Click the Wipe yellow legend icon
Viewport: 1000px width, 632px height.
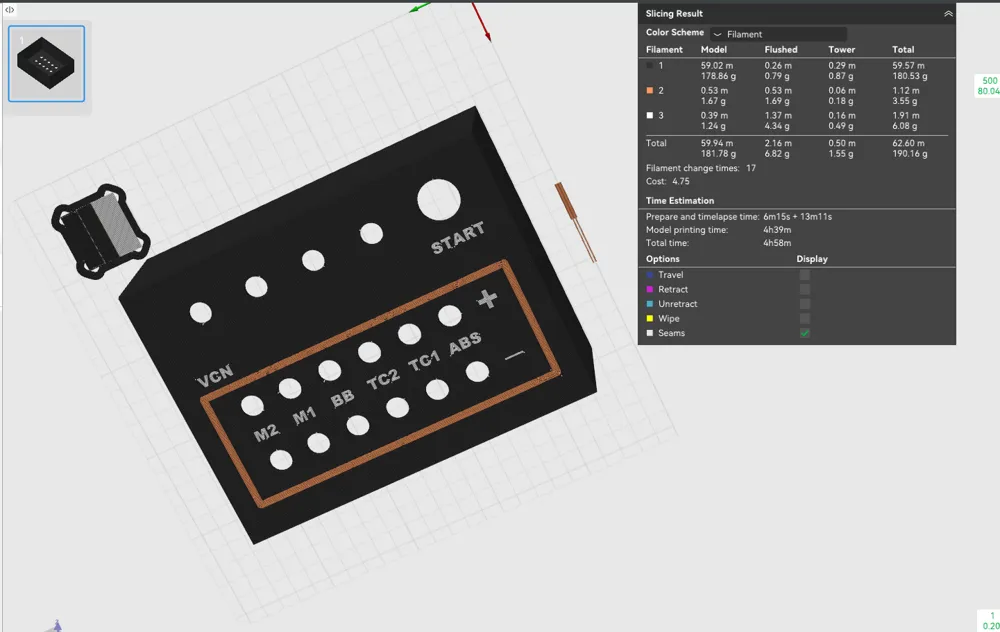[650, 319]
